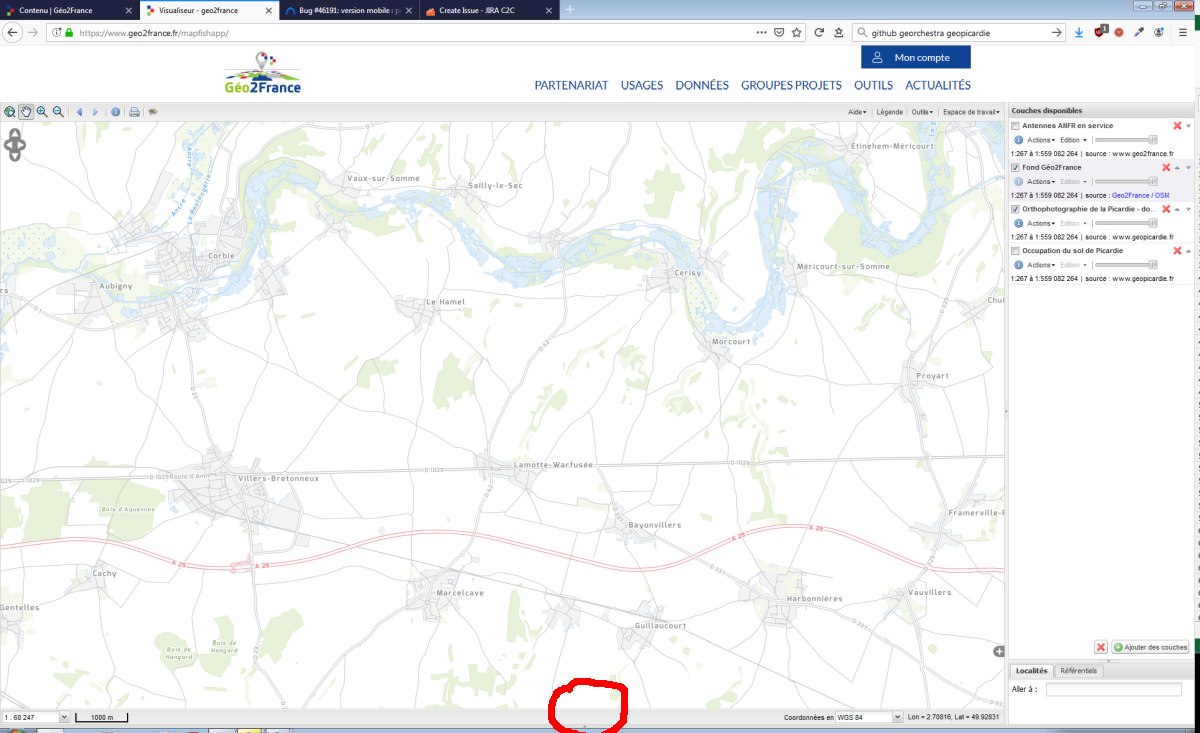Go forward to next map extent
This screenshot has height=733, width=1200.
point(95,112)
